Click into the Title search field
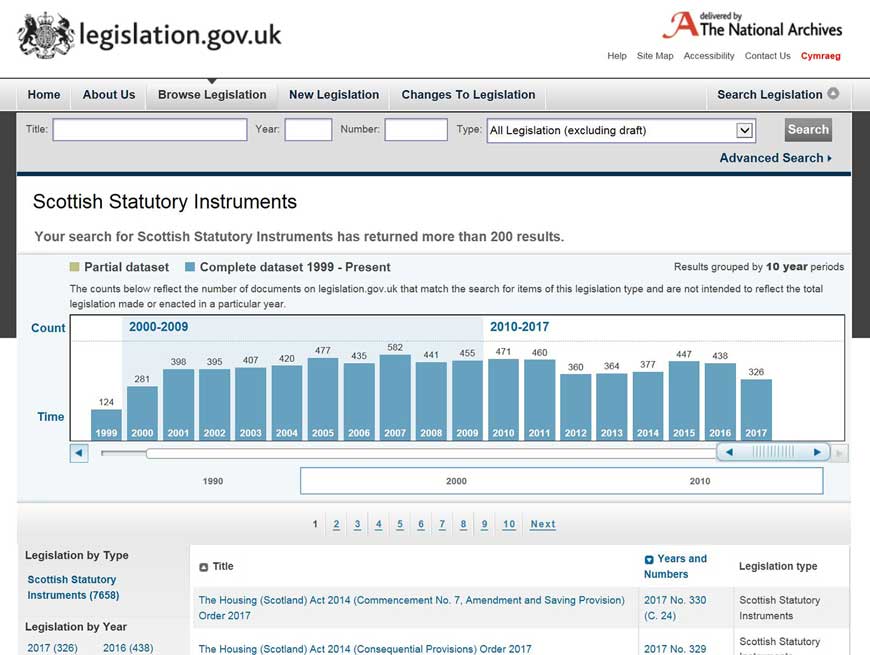The image size is (870, 655). [x=150, y=130]
